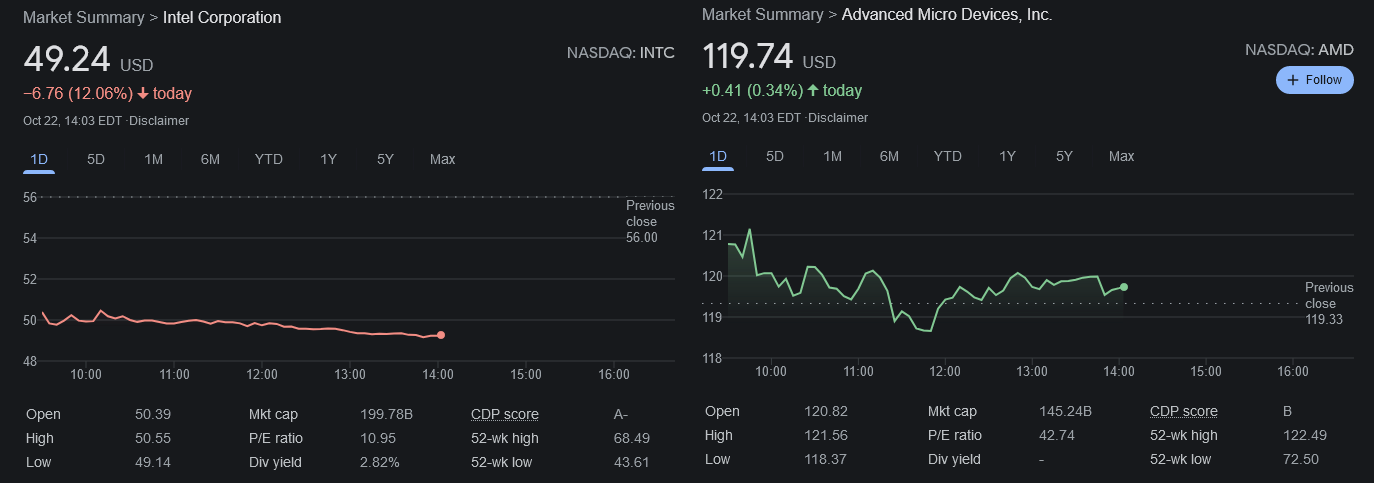Image resolution: width=1374 pixels, height=483 pixels.
Task: Click the CDP score label in Intel stats
Action: click(505, 414)
